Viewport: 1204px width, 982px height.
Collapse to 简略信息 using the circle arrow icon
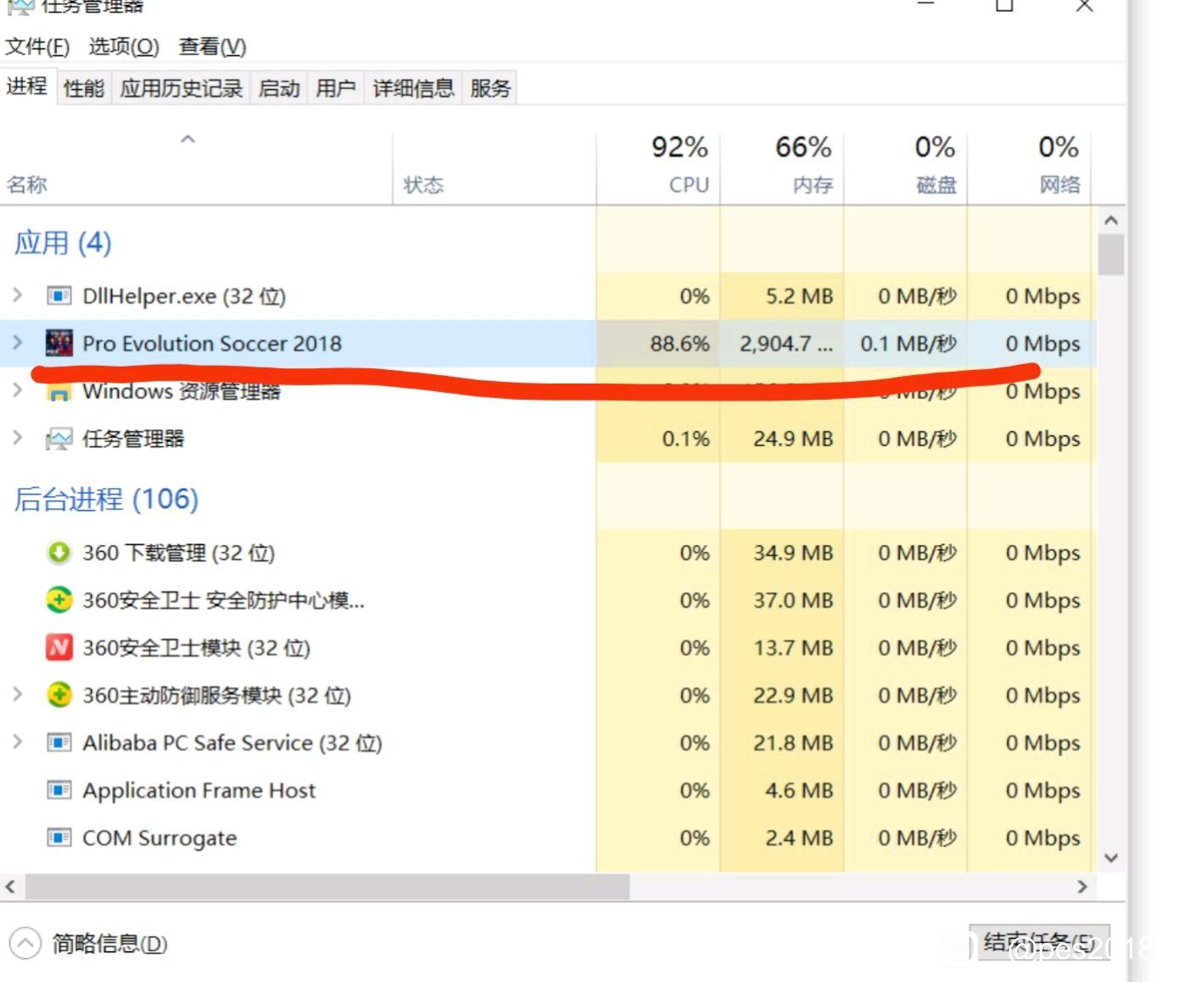point(25,943)
